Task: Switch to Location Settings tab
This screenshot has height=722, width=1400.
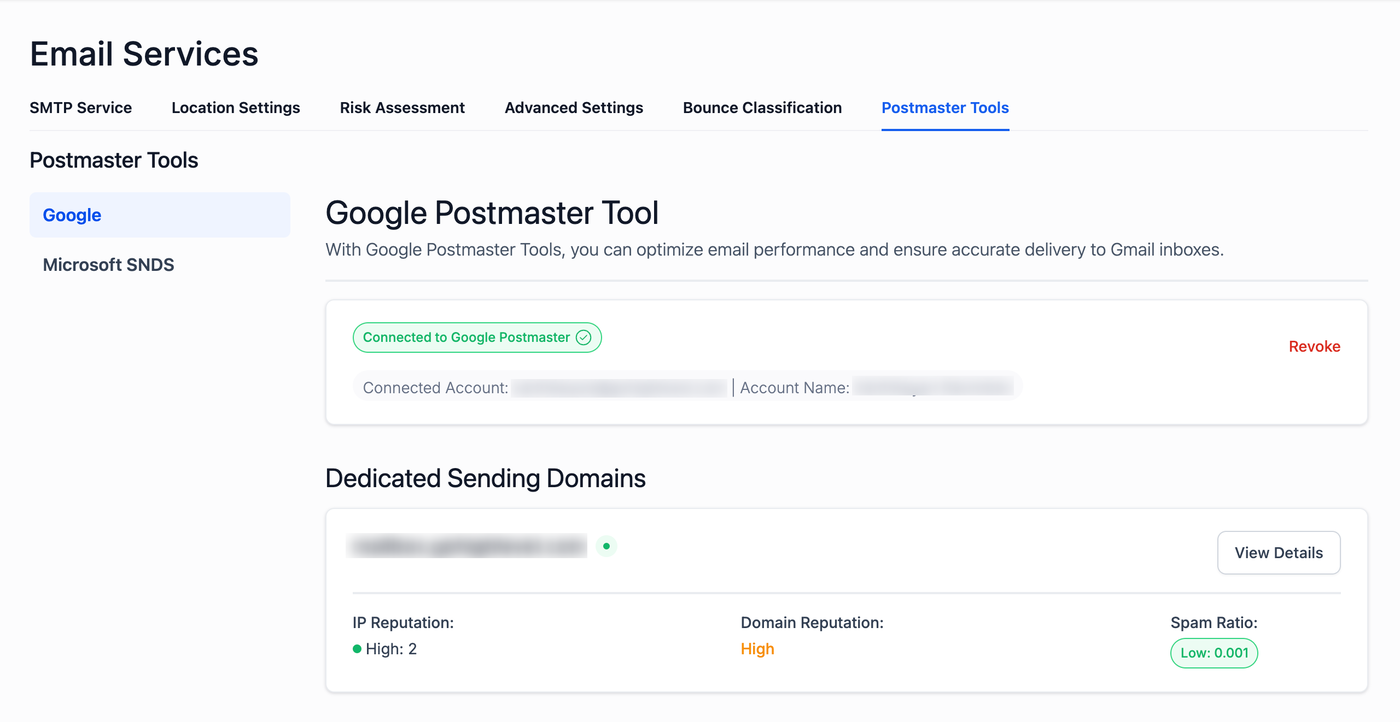Action: (236, 108)
